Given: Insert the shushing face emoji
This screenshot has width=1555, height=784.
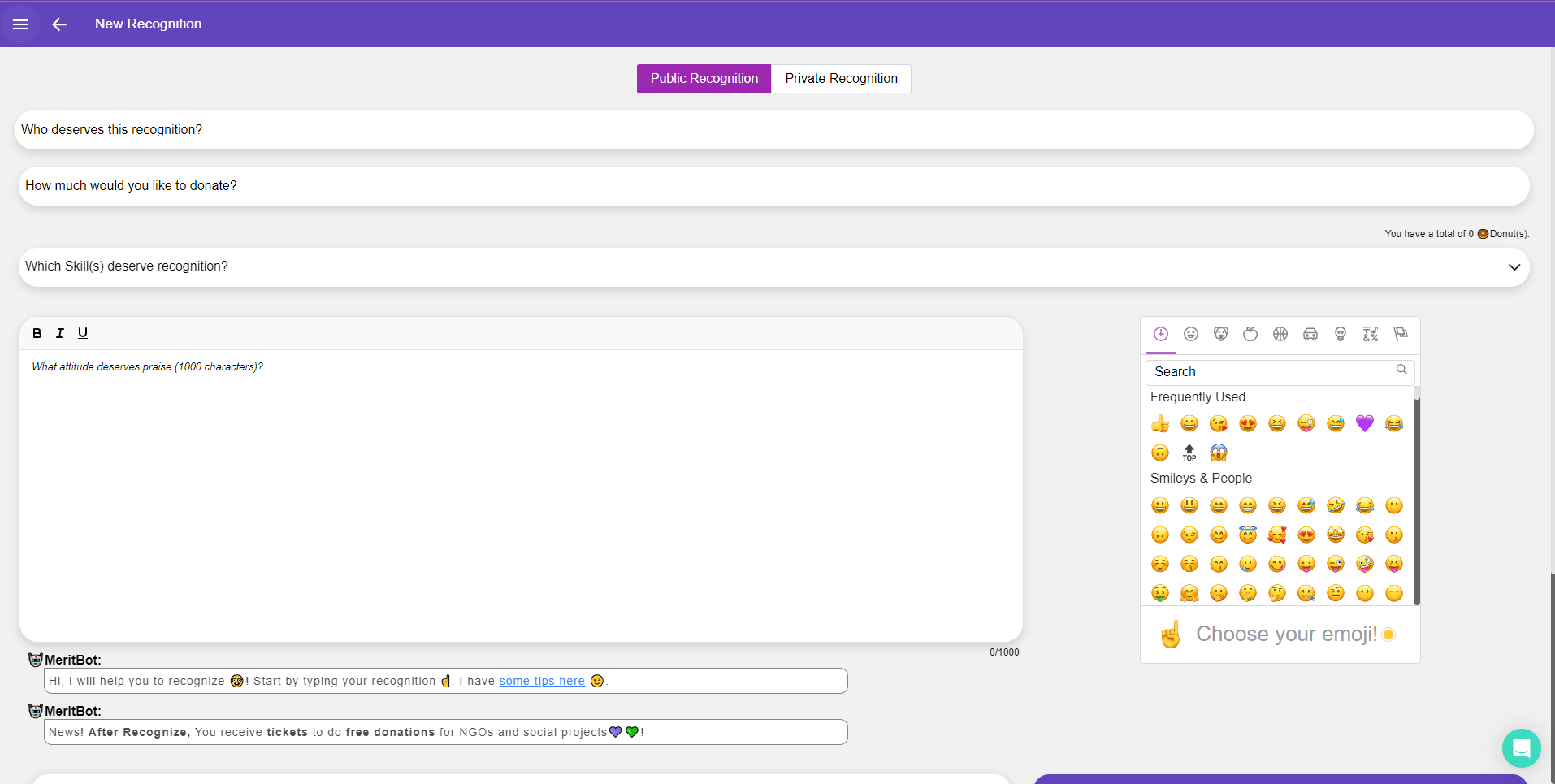Looking at the screenshot, I should (1248, 593).
